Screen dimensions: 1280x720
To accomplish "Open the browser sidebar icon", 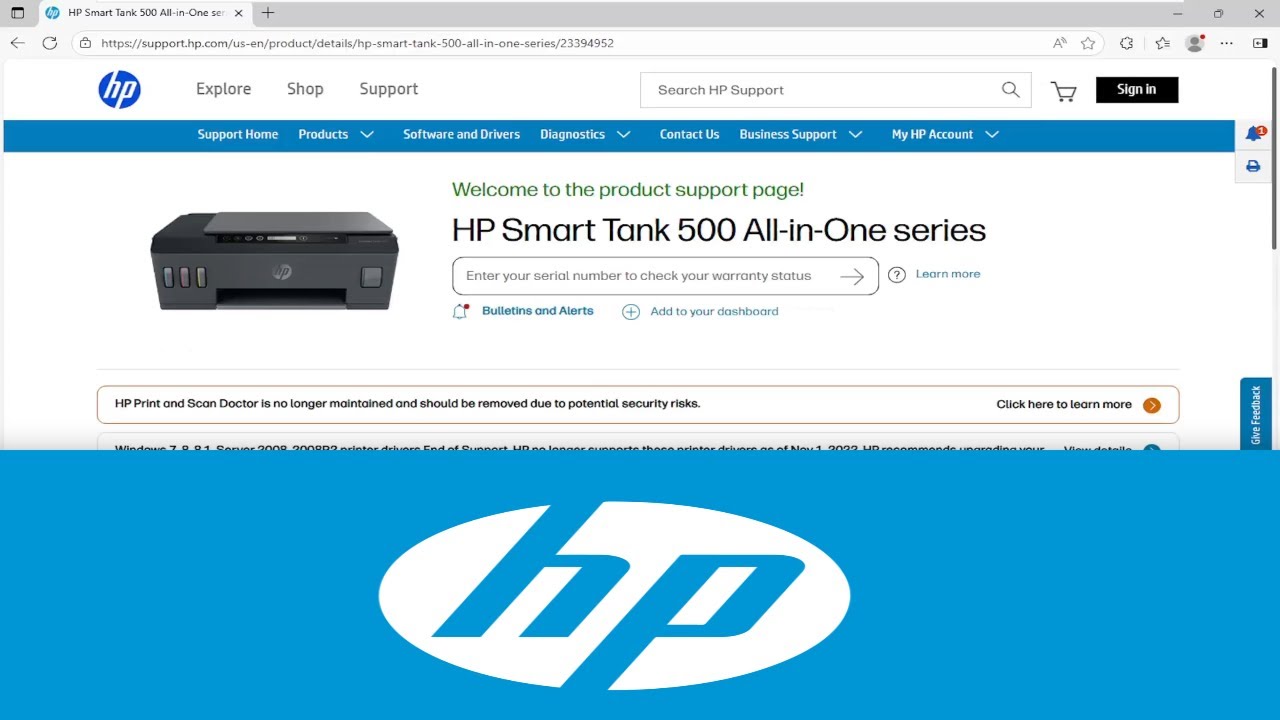I will pos(1260,43).
